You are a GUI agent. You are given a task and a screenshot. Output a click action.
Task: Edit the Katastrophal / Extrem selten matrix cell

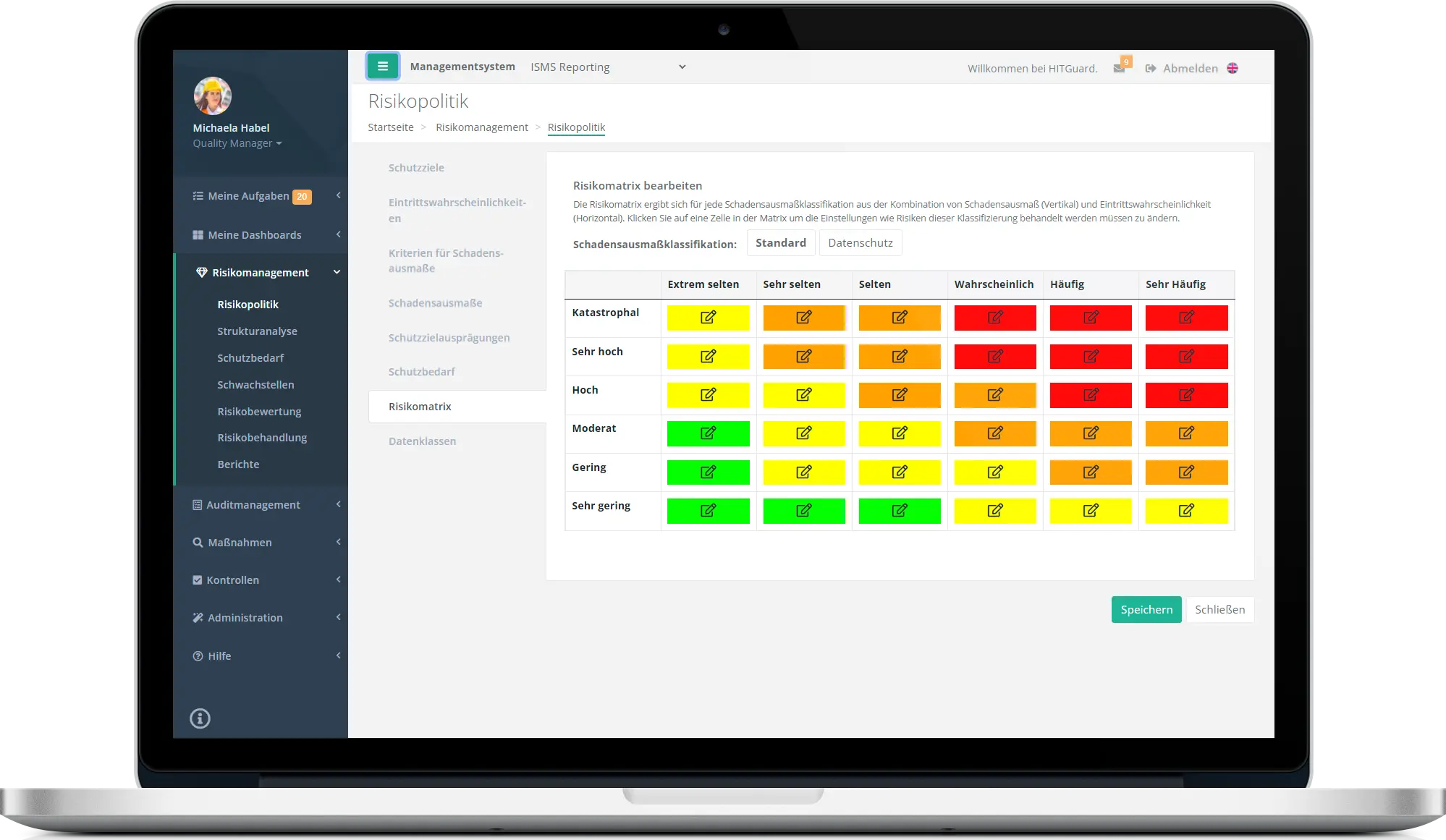[708, 318]
